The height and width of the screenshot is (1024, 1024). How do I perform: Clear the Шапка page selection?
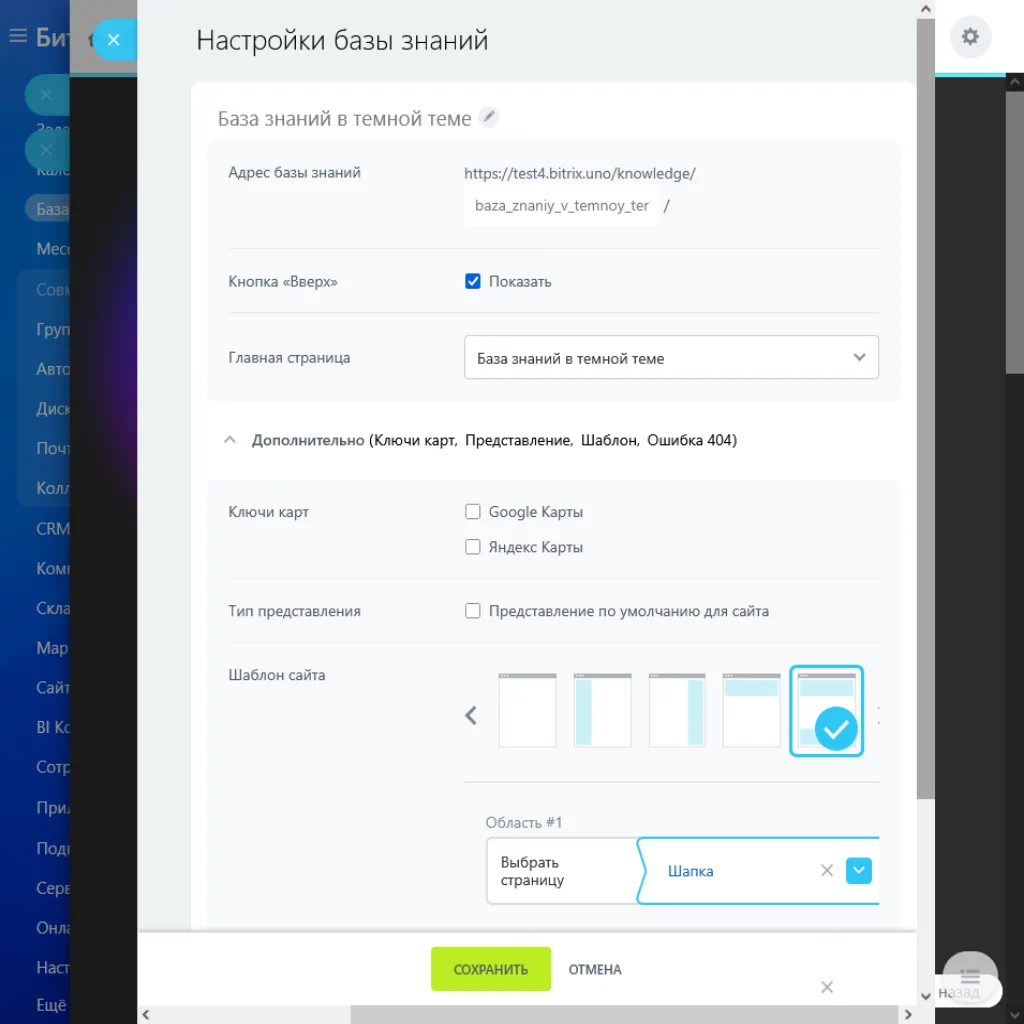[x=827, y=871]
